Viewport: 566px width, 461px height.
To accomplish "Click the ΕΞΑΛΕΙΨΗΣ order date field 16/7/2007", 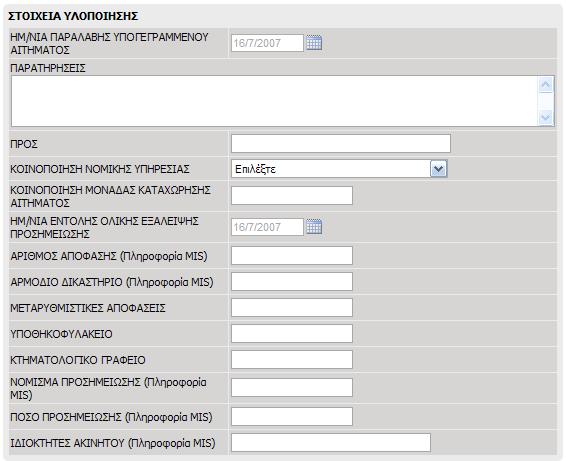I will click(267, 227).
